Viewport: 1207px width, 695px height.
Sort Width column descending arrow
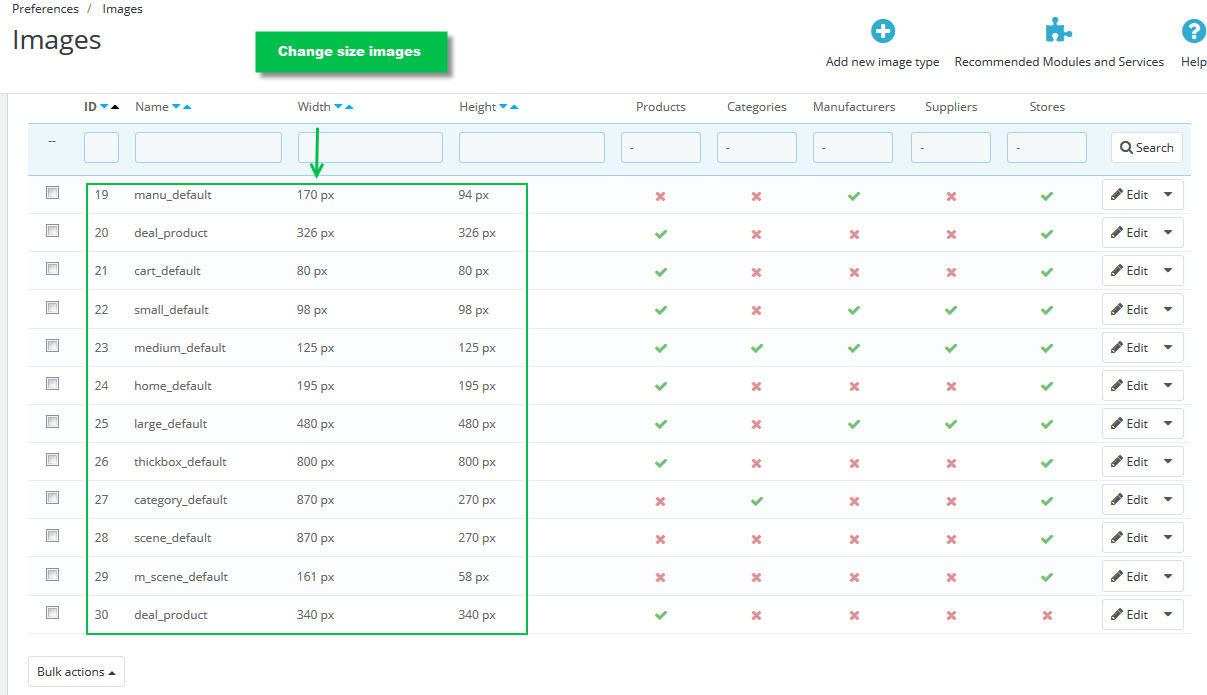click(338, 107)
